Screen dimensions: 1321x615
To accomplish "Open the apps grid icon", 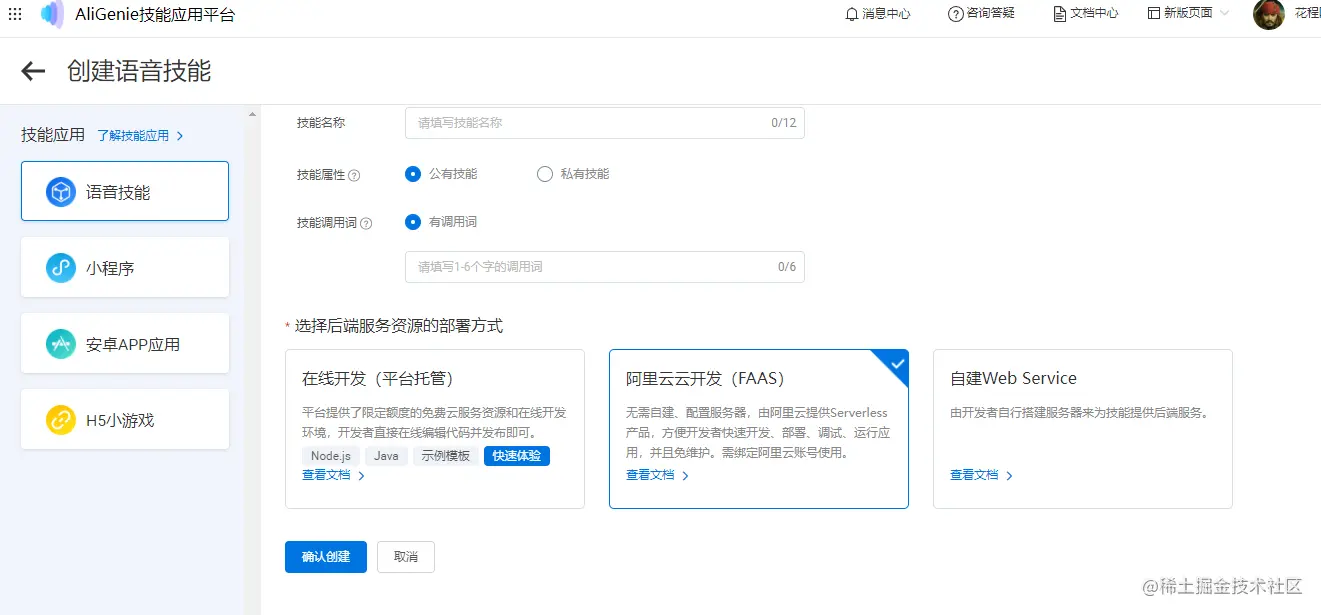I will [15, 14].
